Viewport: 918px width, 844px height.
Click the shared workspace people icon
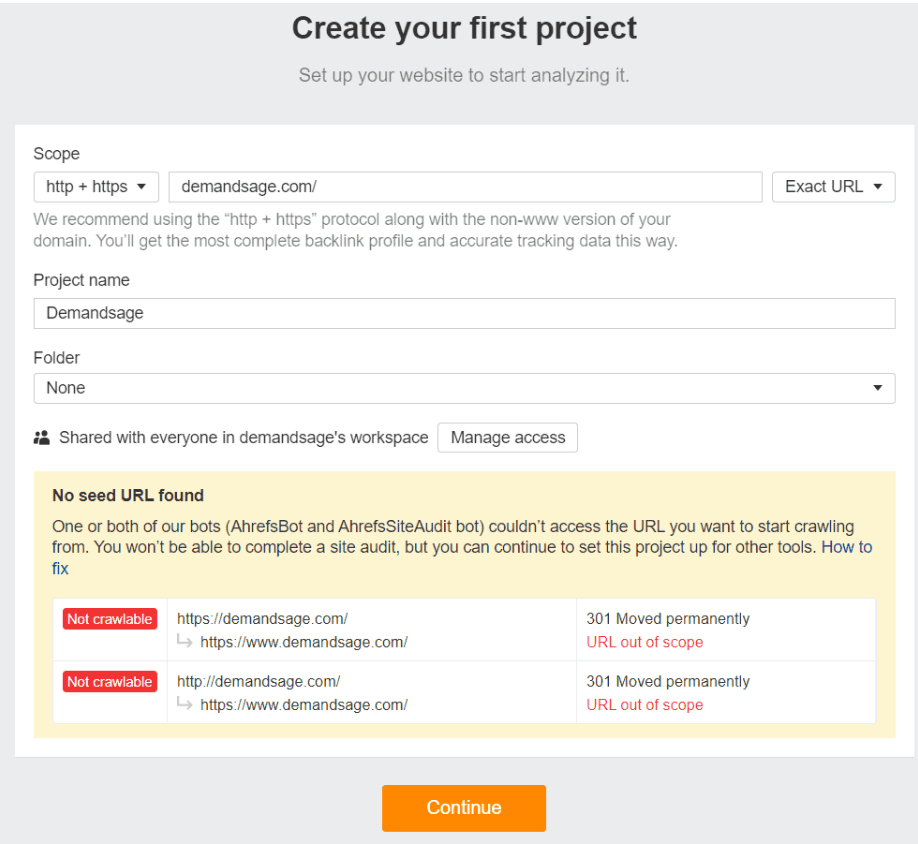[42, 438]
